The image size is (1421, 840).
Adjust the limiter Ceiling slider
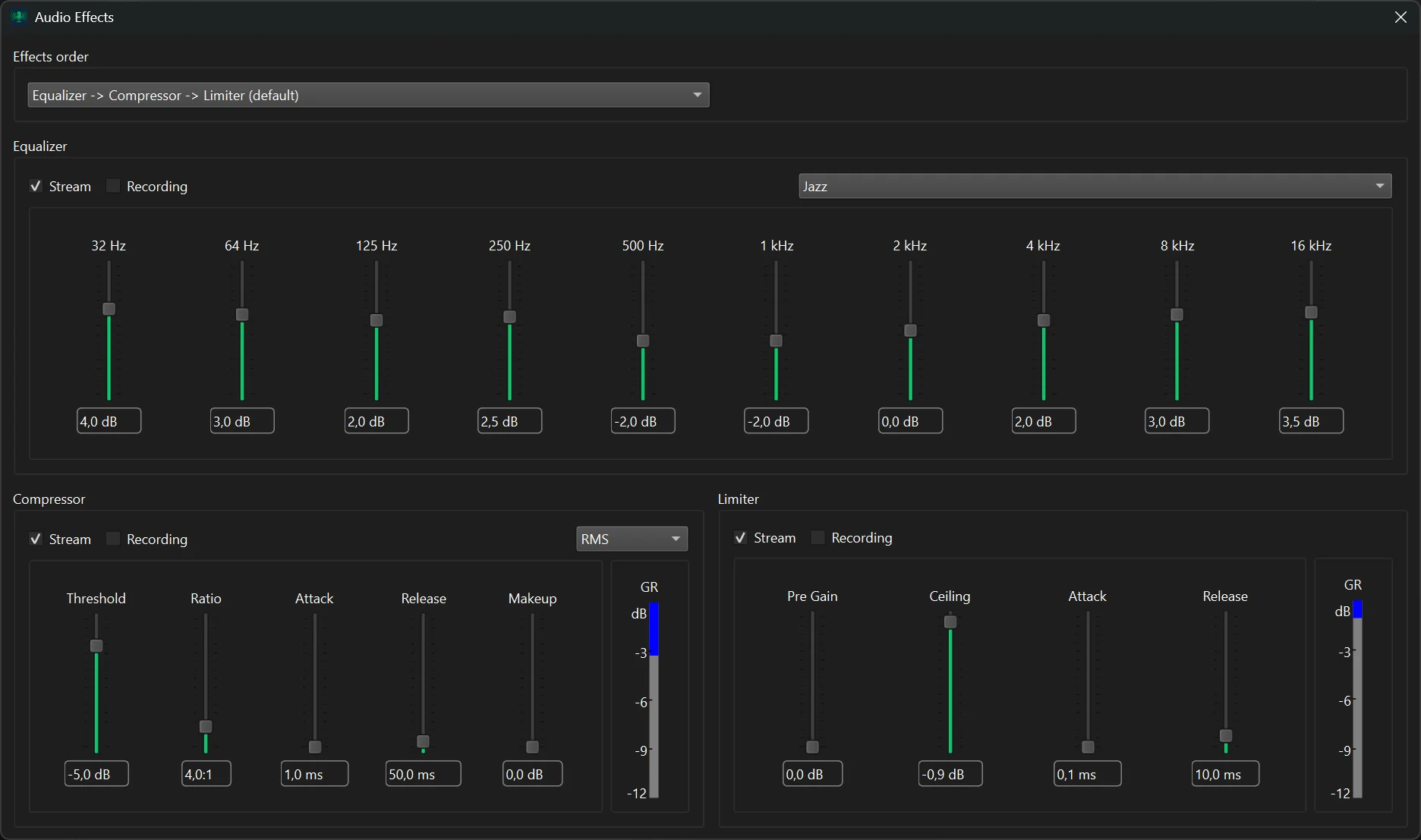(x=950, y=622)
